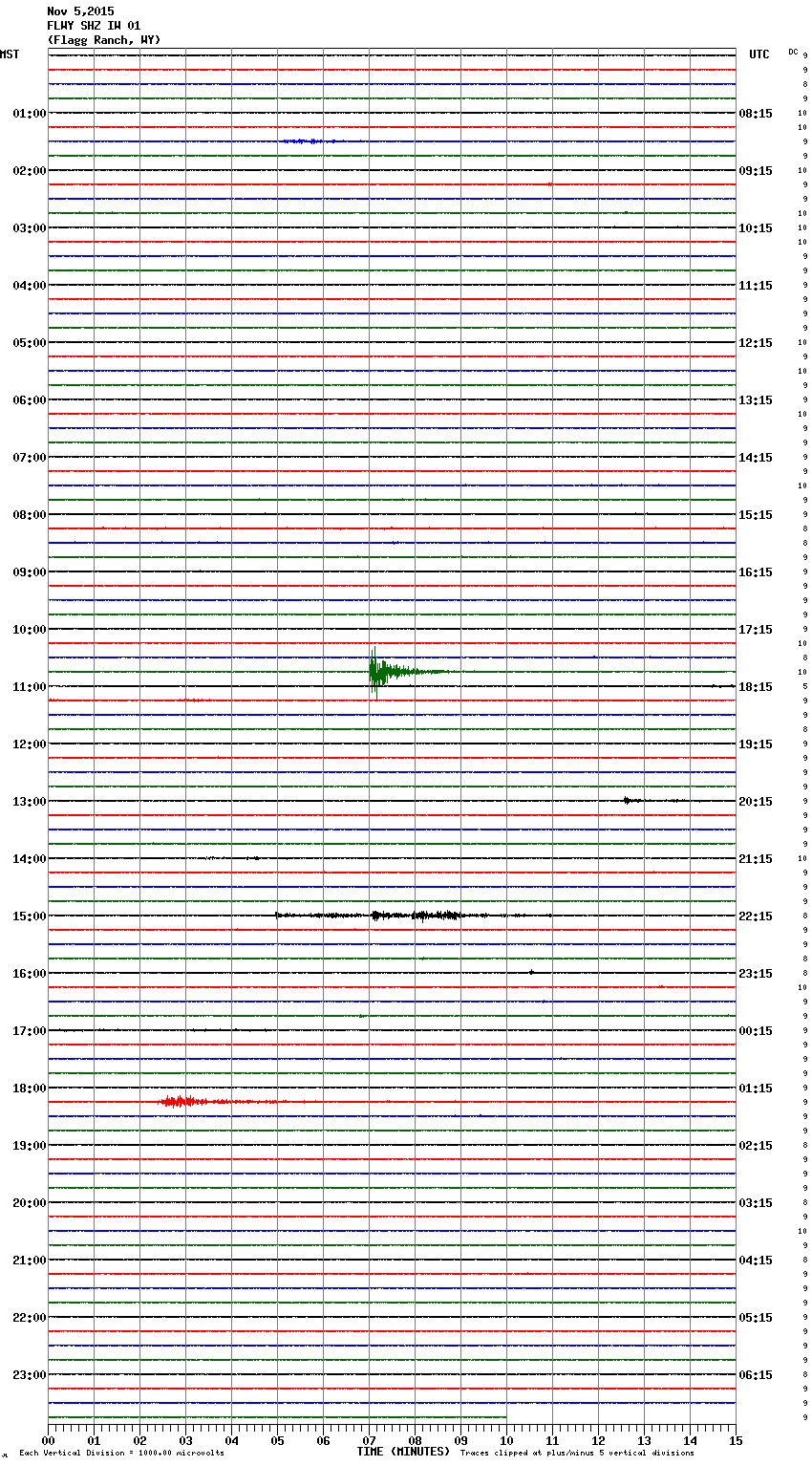Click the '05:15' UTC time label

point(756,1318)
